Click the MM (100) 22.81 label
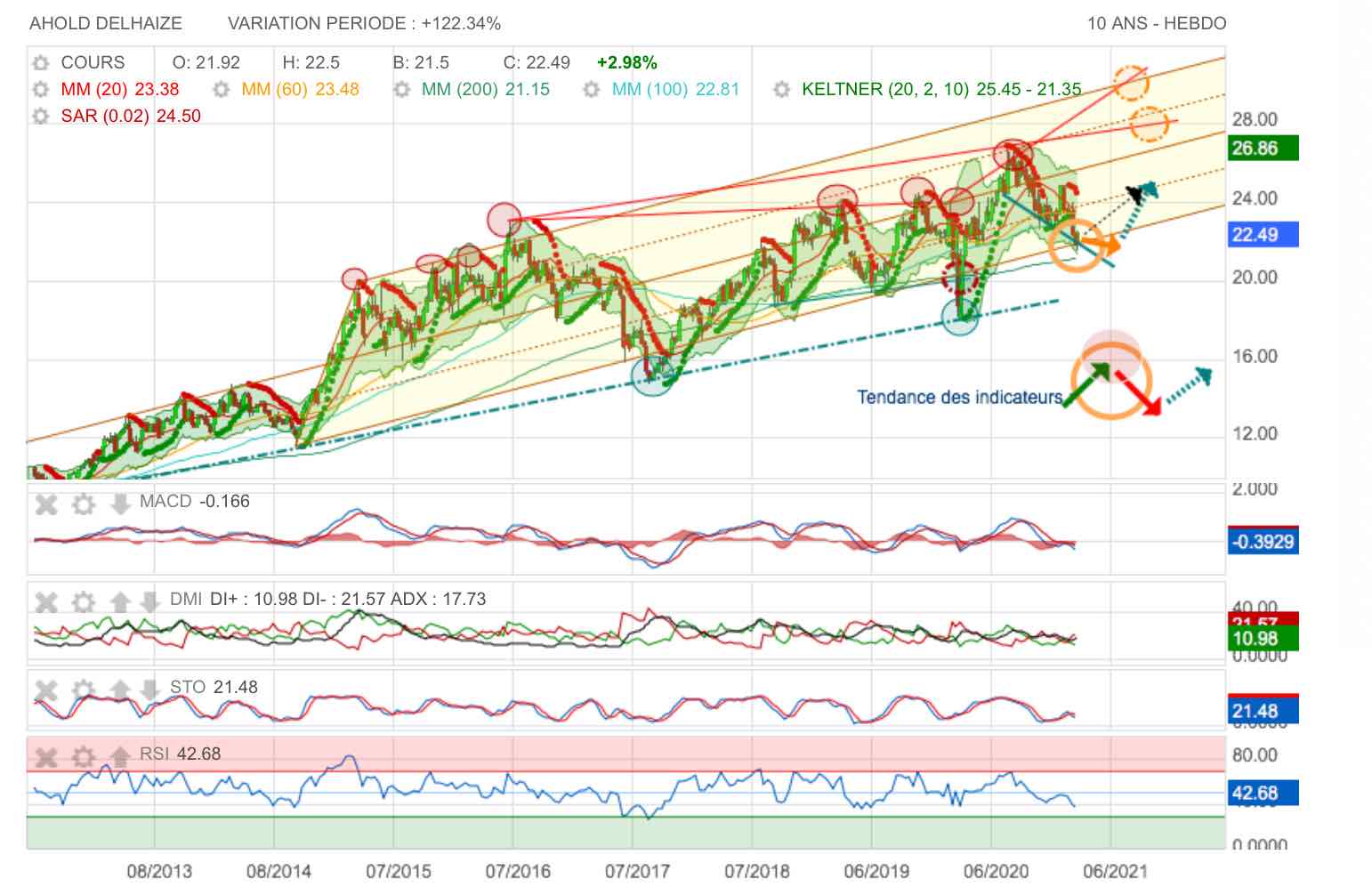This screenshot has height=895, width=1372. coord(675,90)
